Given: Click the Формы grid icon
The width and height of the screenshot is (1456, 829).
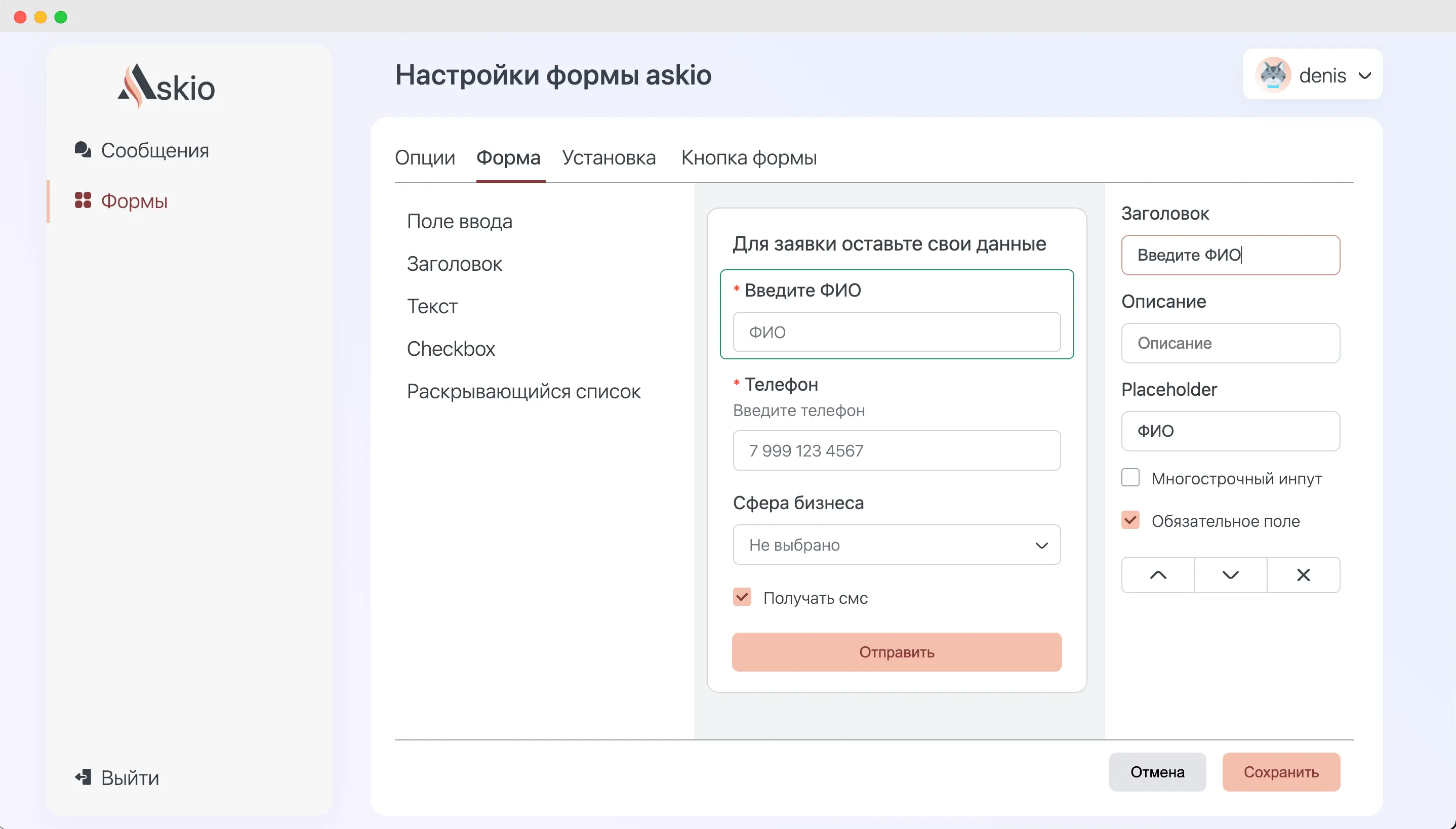Looking at the screenshot, I should pyautogui.click(x=83, y=200).
